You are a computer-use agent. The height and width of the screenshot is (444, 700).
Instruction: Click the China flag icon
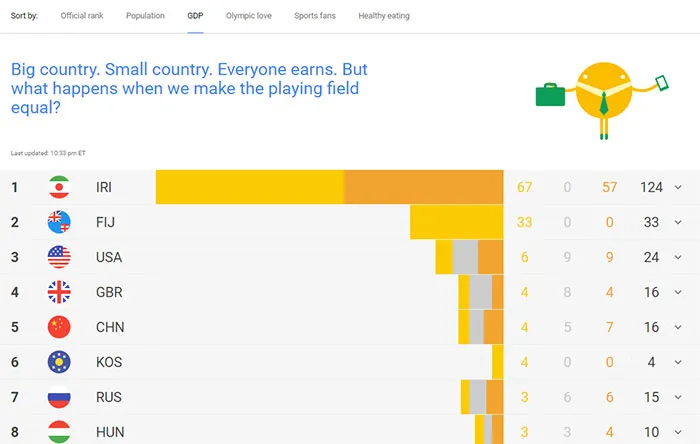click(59, 327)
